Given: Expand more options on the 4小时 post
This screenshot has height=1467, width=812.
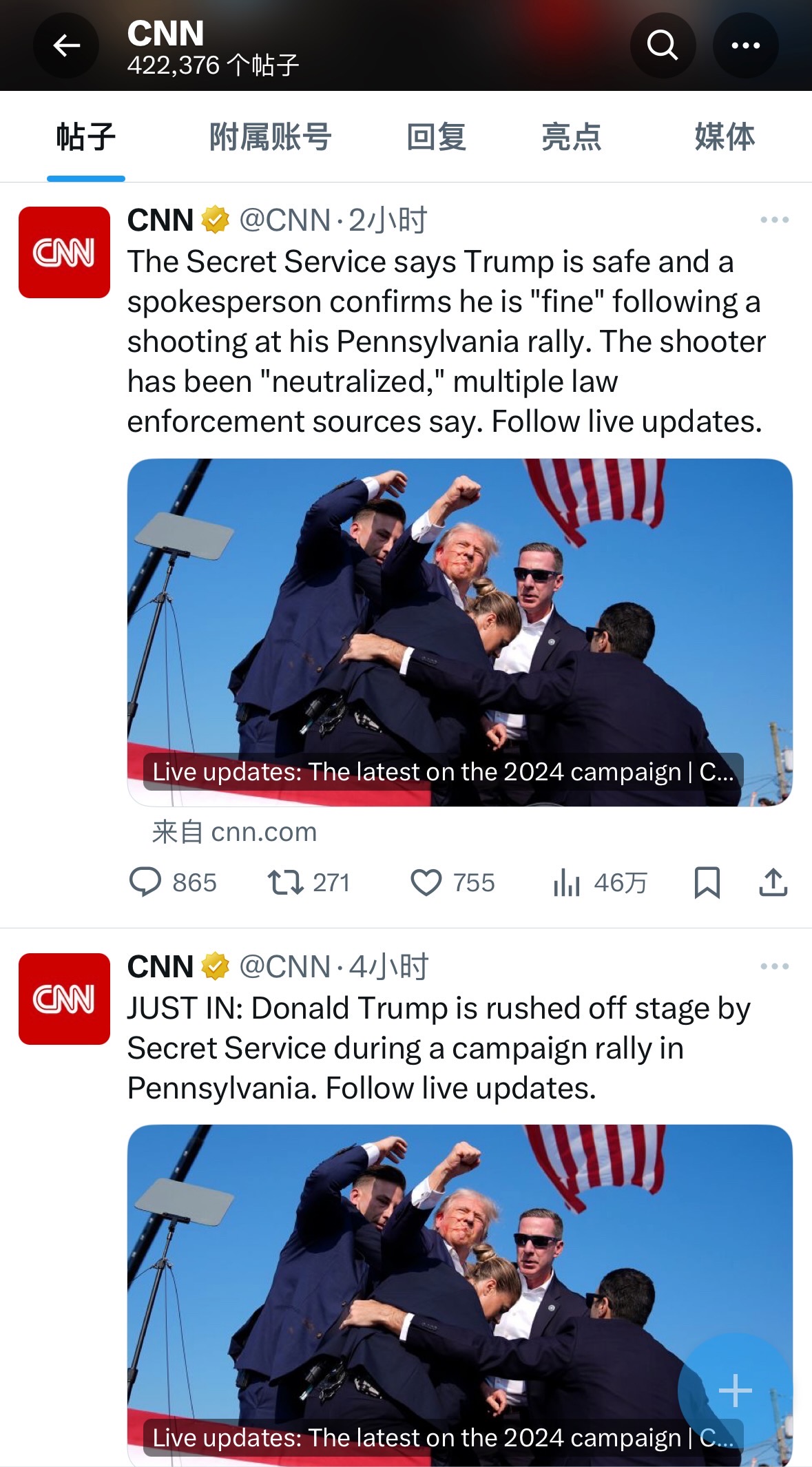Looking at the screenshot, I should [x=774, y=966].
